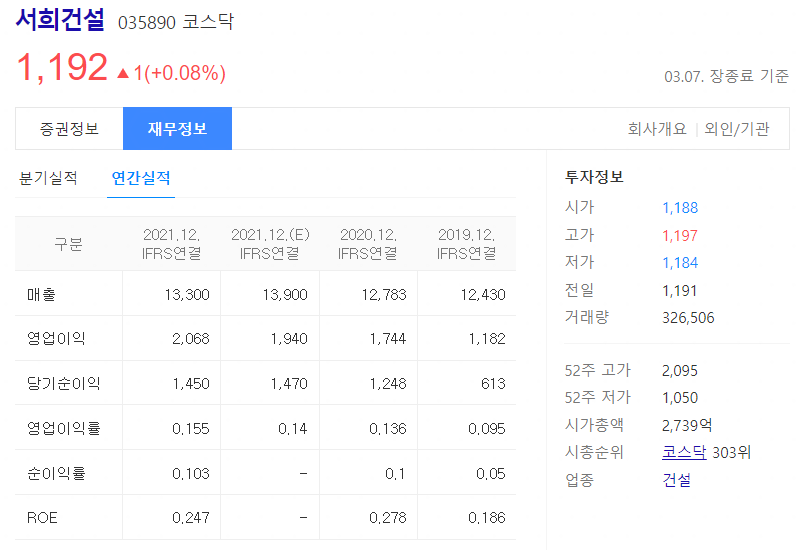800x550 pixels.
Task: Open the 회사개요 link
Action: (x=657, y=129)
